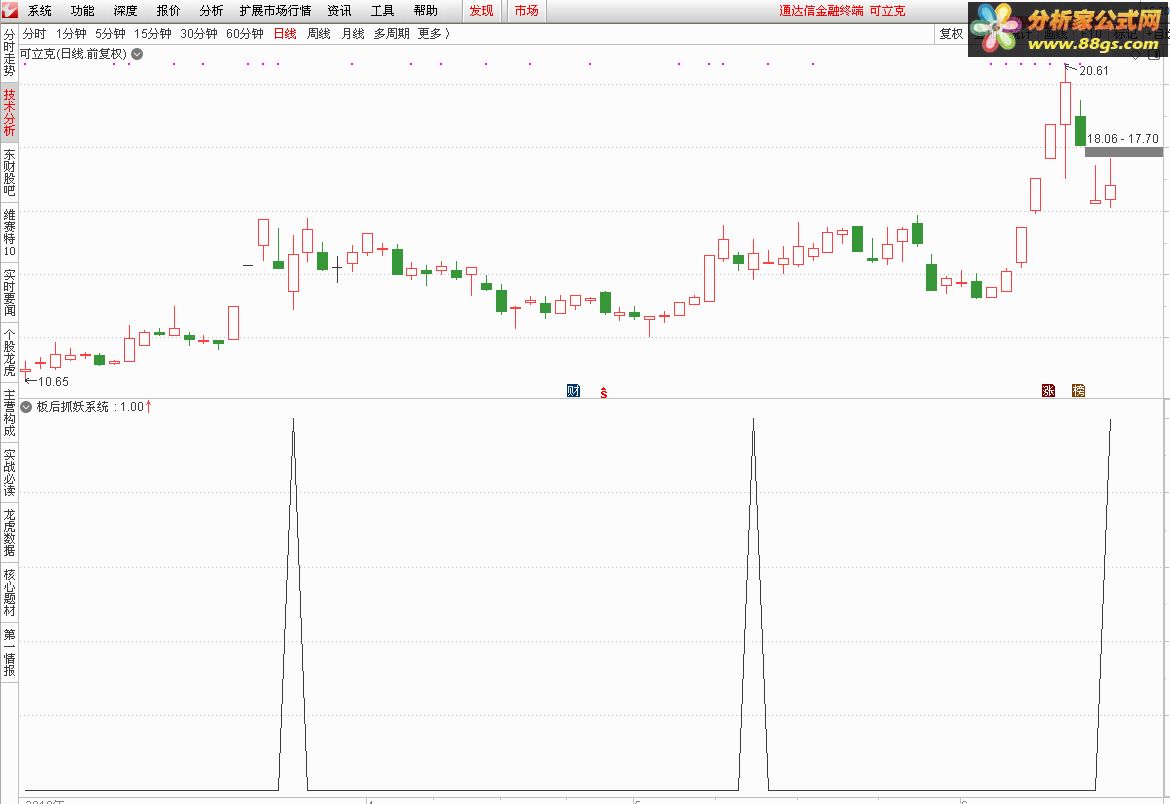This screenshot has height=804, width=1170.
Task: Open the 工具 menu
Action: [x=383, y=10]
